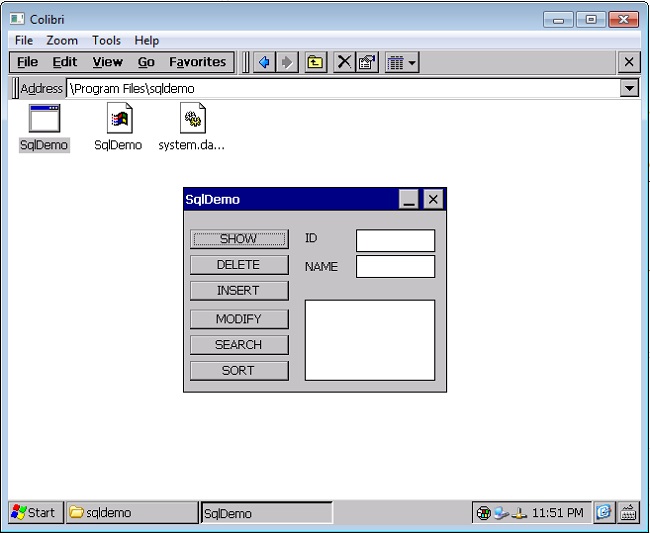
Task: Select the second SqlDemo database file icon
Action: click(x=119, y=120)
